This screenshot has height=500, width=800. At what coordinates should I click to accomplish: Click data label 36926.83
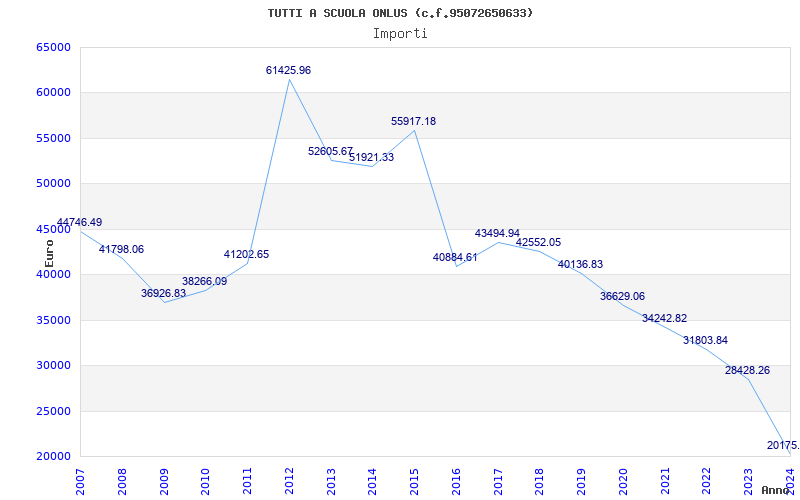point(163,293)
